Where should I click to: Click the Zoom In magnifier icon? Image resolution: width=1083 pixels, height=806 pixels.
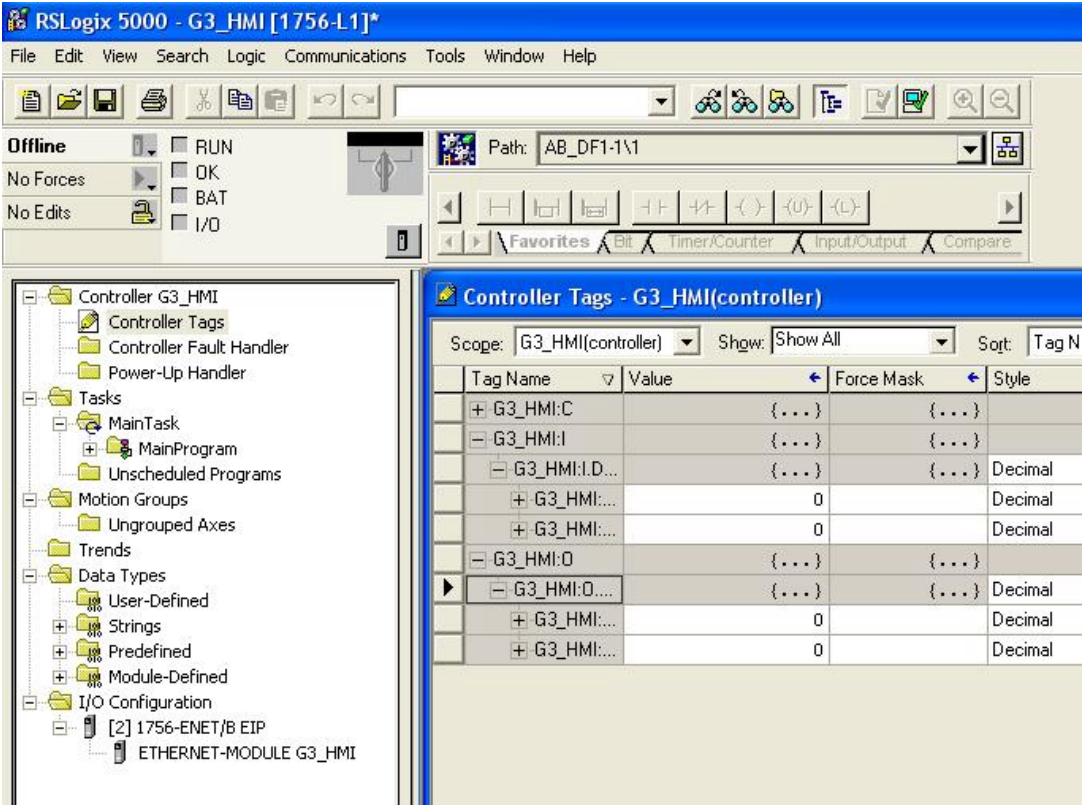pos(964,102)
